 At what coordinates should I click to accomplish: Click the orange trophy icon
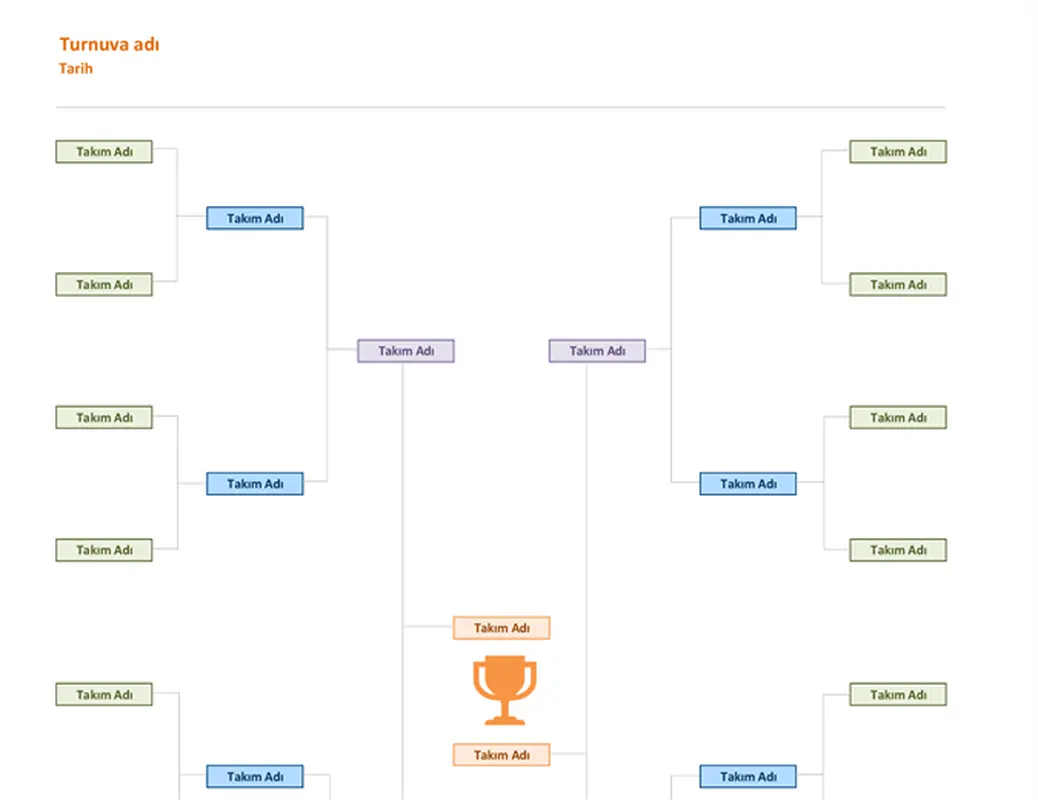[504, 690]
